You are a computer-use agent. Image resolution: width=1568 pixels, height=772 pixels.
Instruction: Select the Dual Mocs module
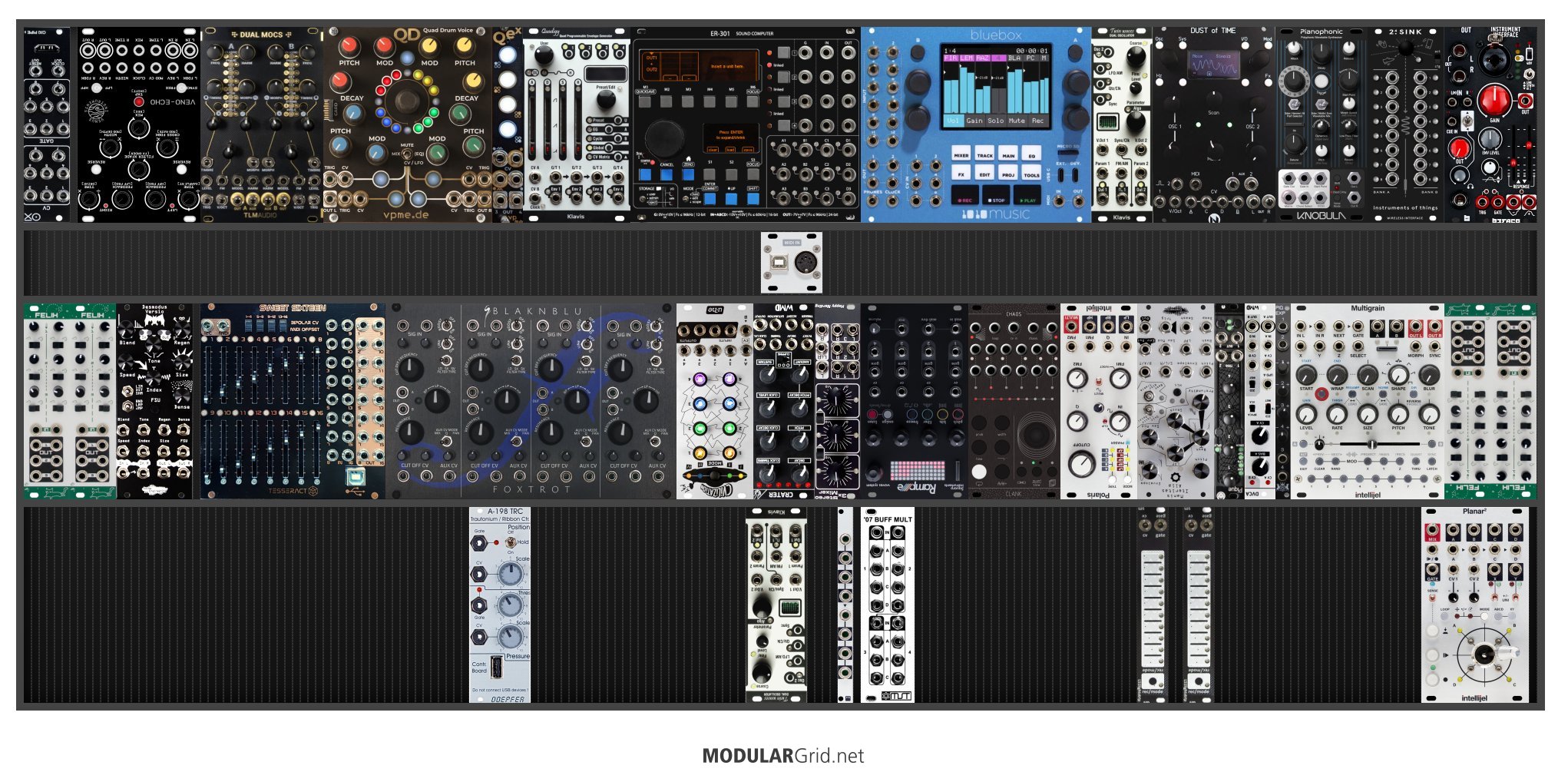tap(262, 125)
